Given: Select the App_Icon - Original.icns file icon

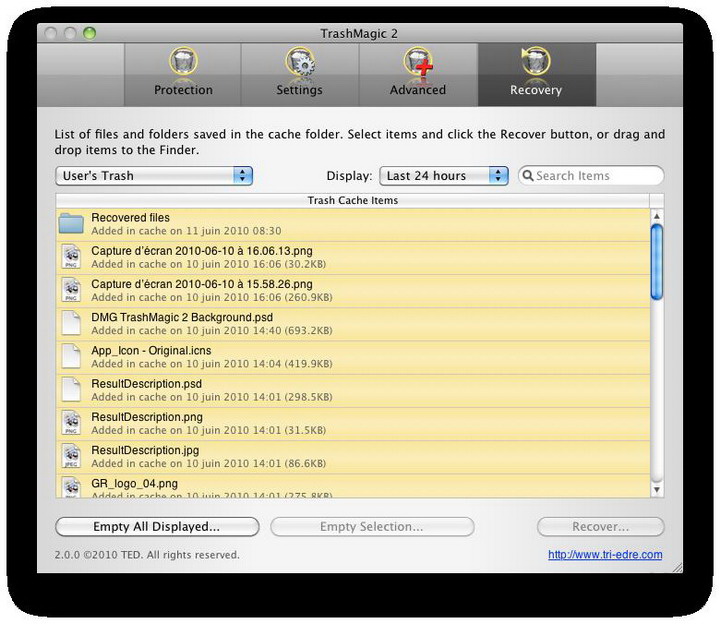Looking at the screenshot, I should pyautogui.click(x=71, y=356).
